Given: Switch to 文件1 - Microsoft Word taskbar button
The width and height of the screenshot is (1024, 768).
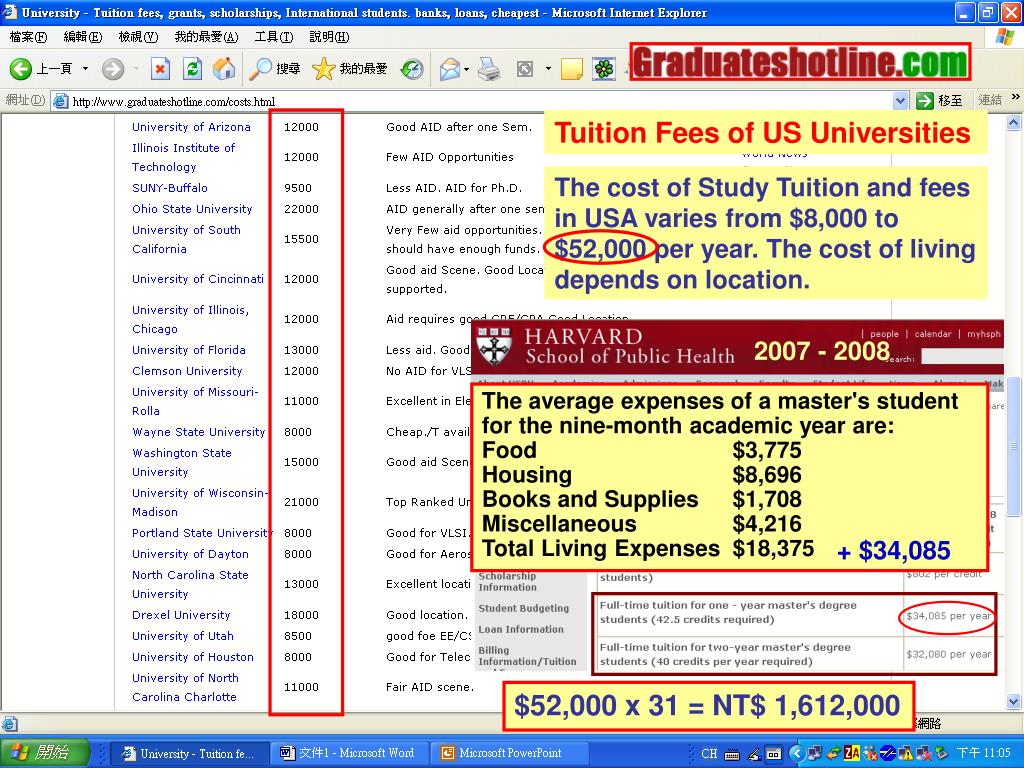Looking at the screenshot, I should coord(347,753).
